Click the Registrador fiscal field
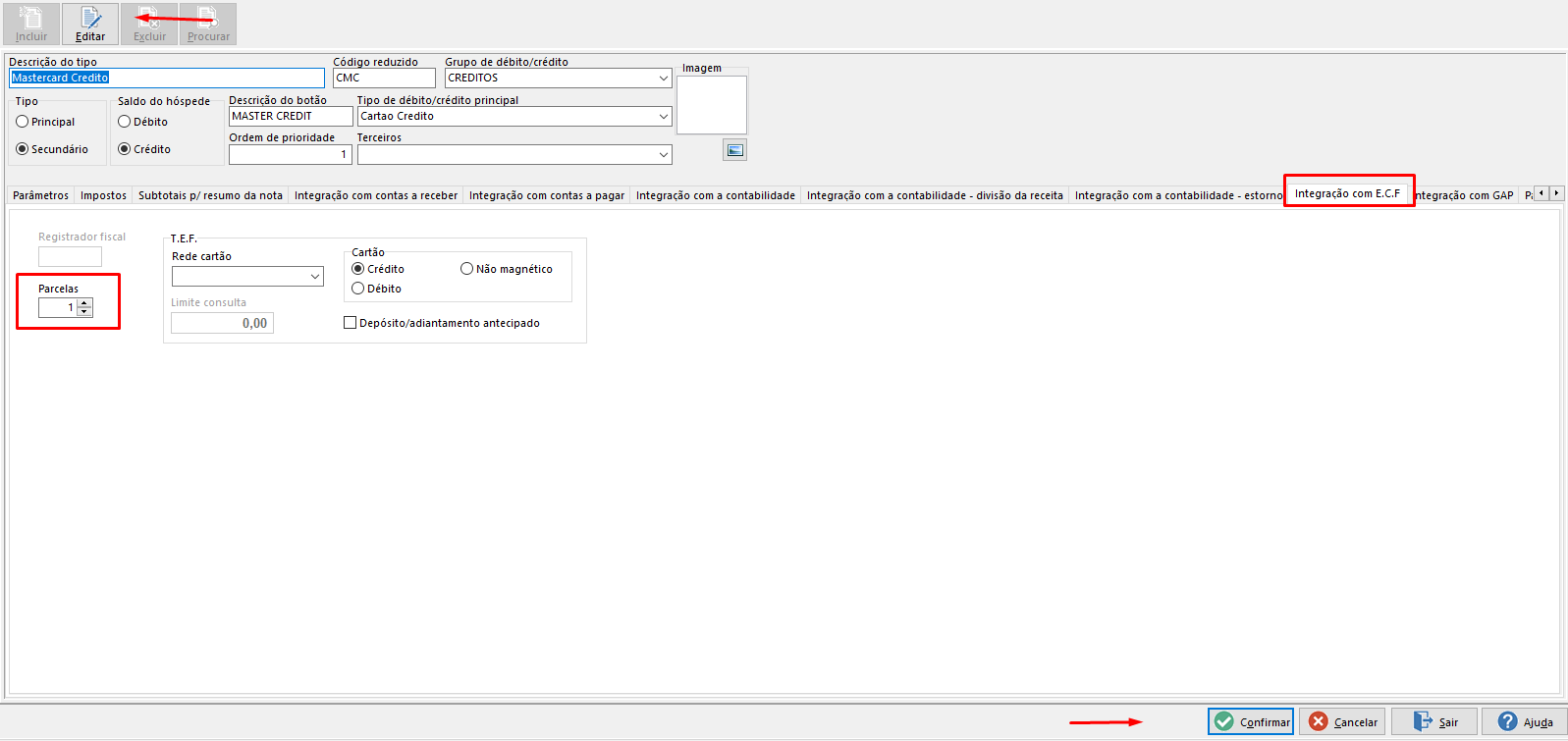 (x=70, y=256)
